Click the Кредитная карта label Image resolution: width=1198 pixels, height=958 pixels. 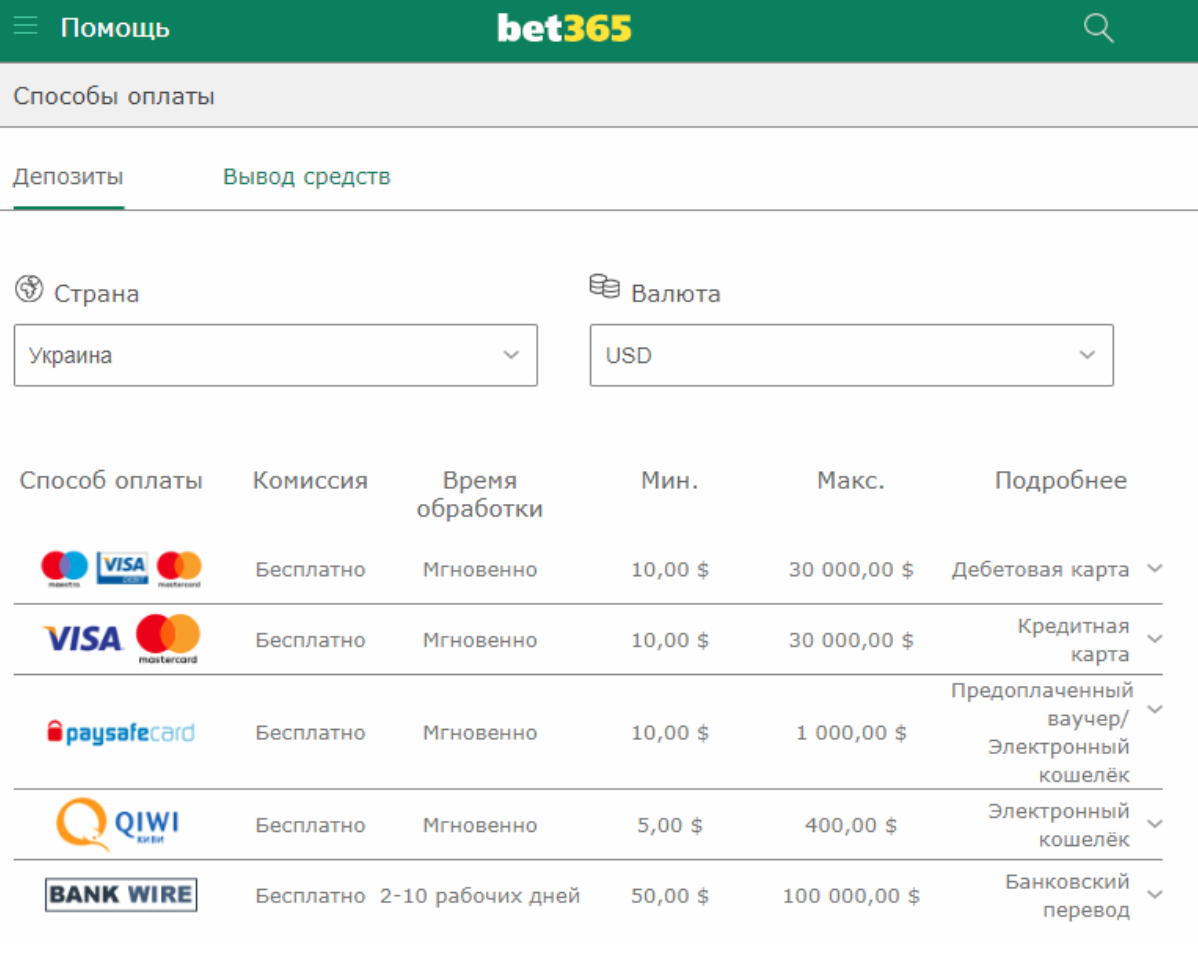pos(1073,640)
